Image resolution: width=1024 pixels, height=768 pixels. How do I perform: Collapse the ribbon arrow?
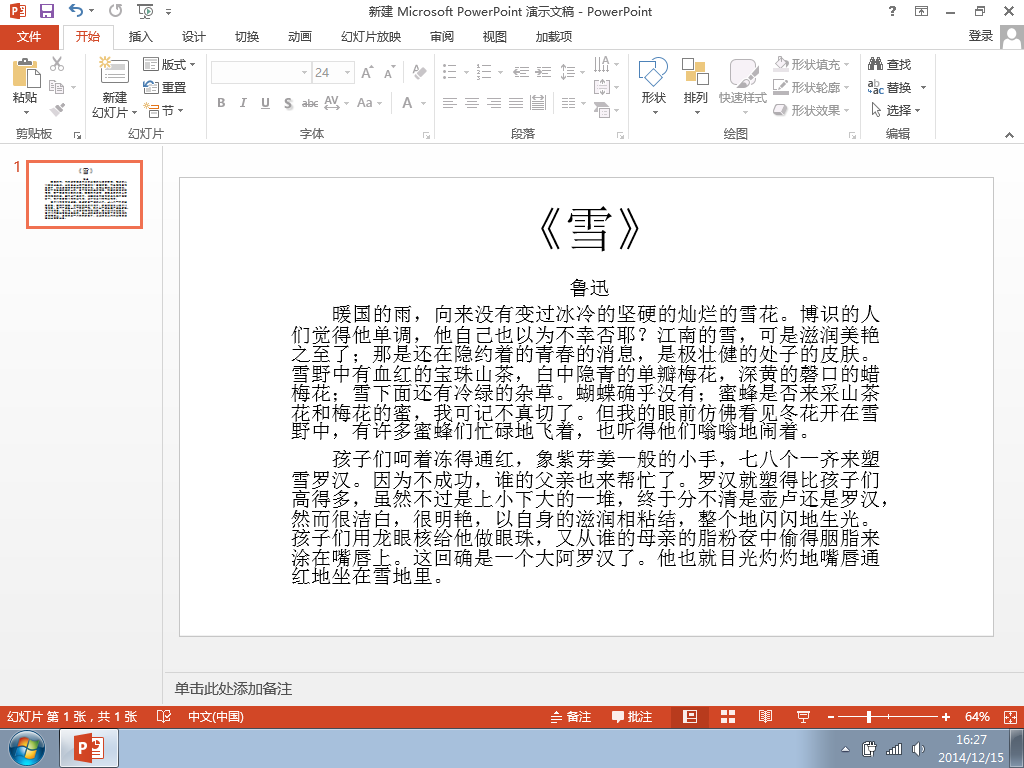pyautogui.click(x=1010, y=135)
